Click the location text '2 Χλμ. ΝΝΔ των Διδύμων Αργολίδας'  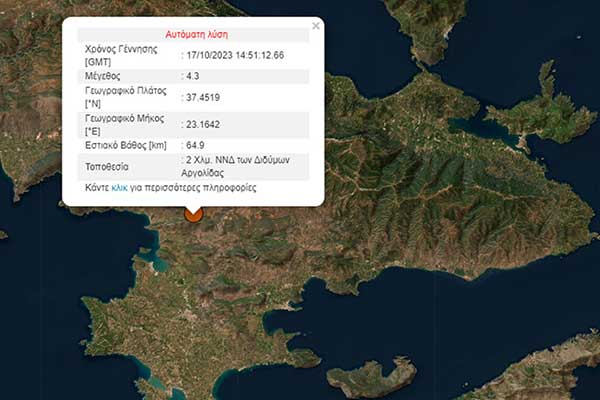(x=240, y=166)
